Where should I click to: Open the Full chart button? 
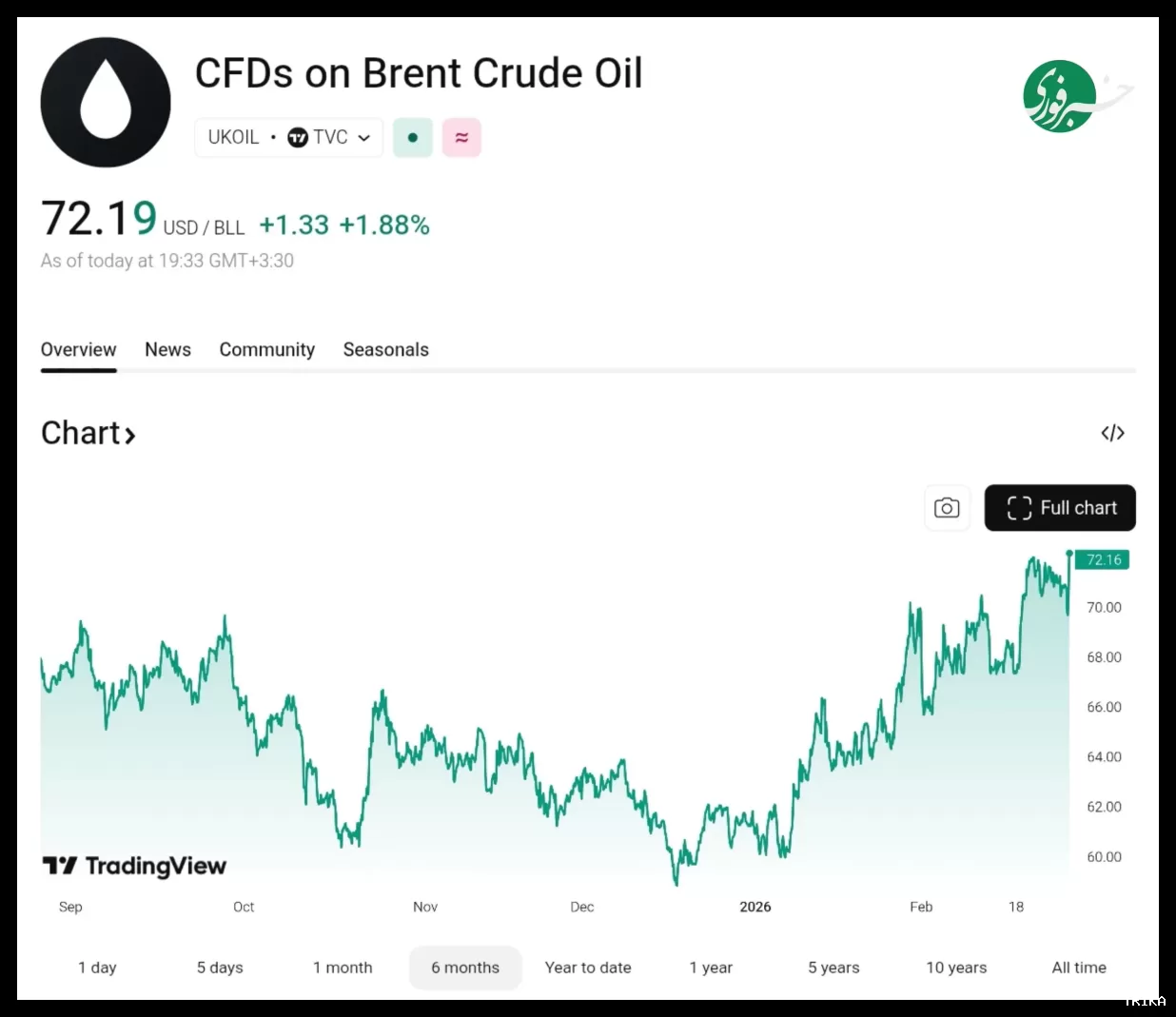click(x=1060, y=508)
